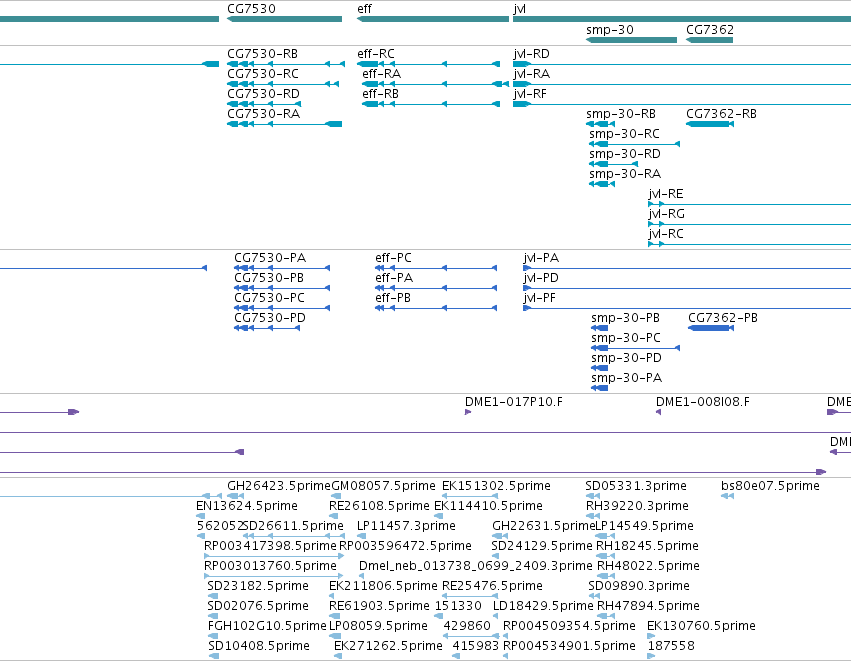Image resolution: width=851 pixels, height=661 pixels.
Task: Click the CG7530-RB transcript label
Action: (x=262, y=54)
